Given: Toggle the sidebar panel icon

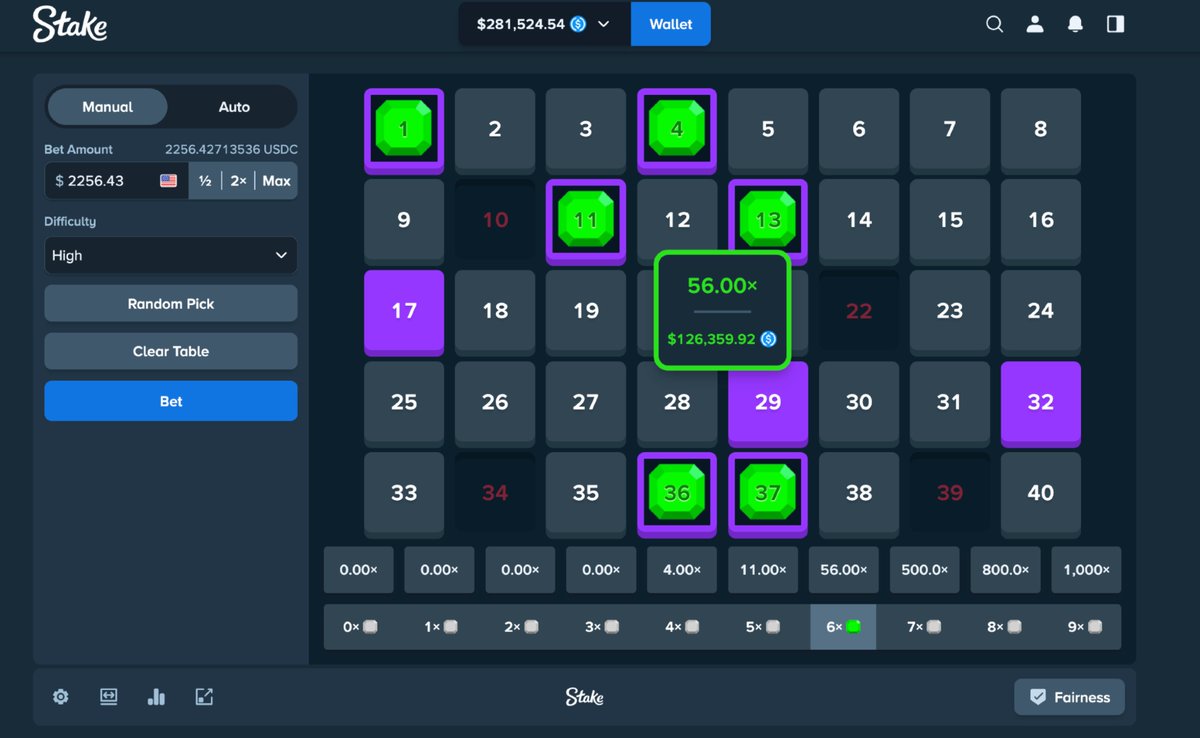Looking at the screenshot, I should pos(1115,24).
